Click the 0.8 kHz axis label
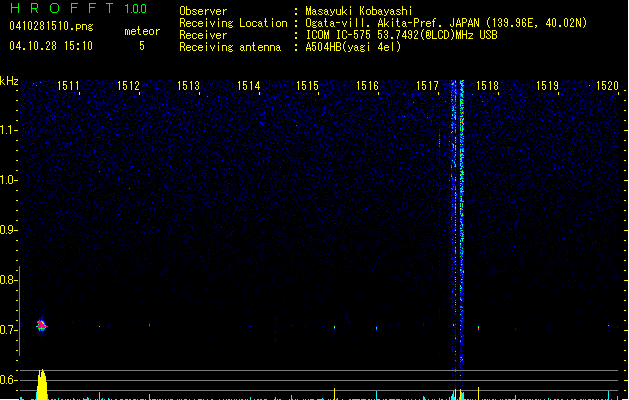This screenshot has height=400, width=629. (x=8, y=280)
